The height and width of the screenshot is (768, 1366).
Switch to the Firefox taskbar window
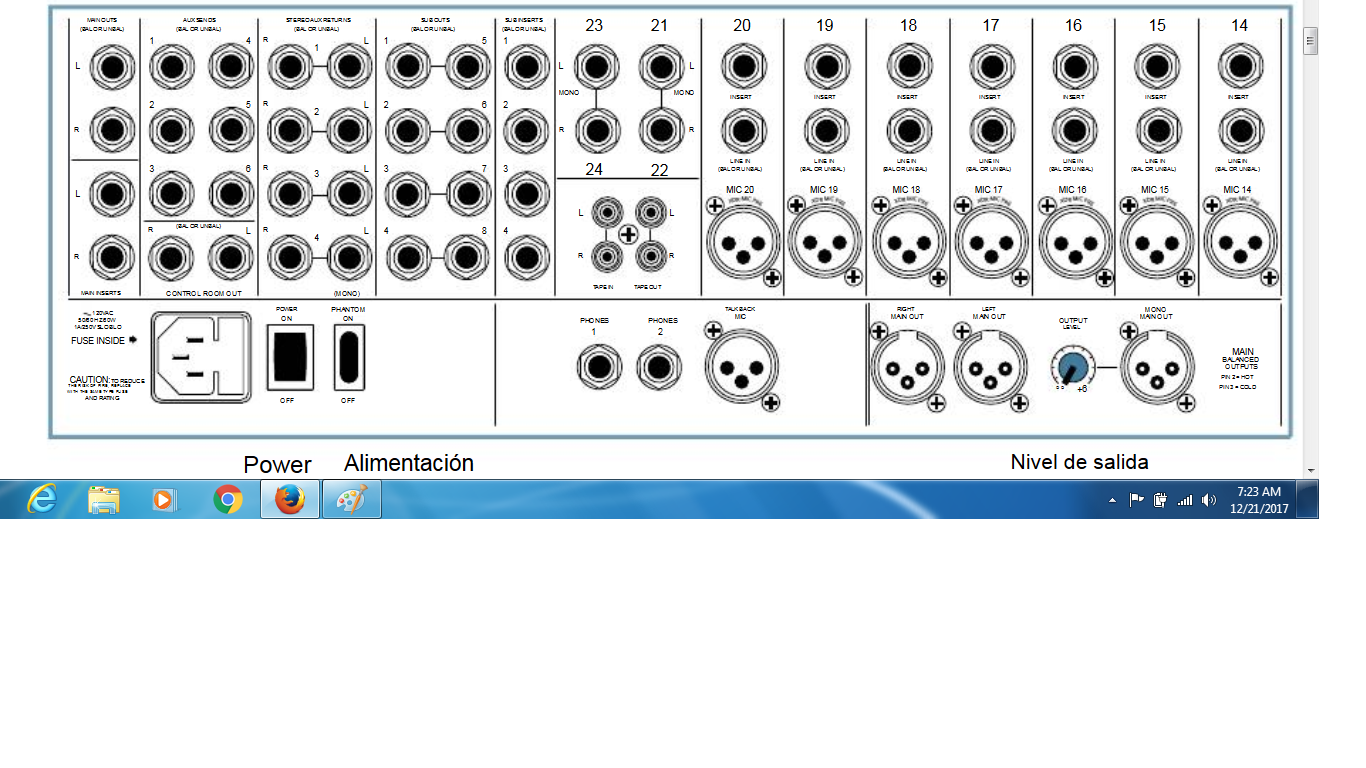point(290,499)
